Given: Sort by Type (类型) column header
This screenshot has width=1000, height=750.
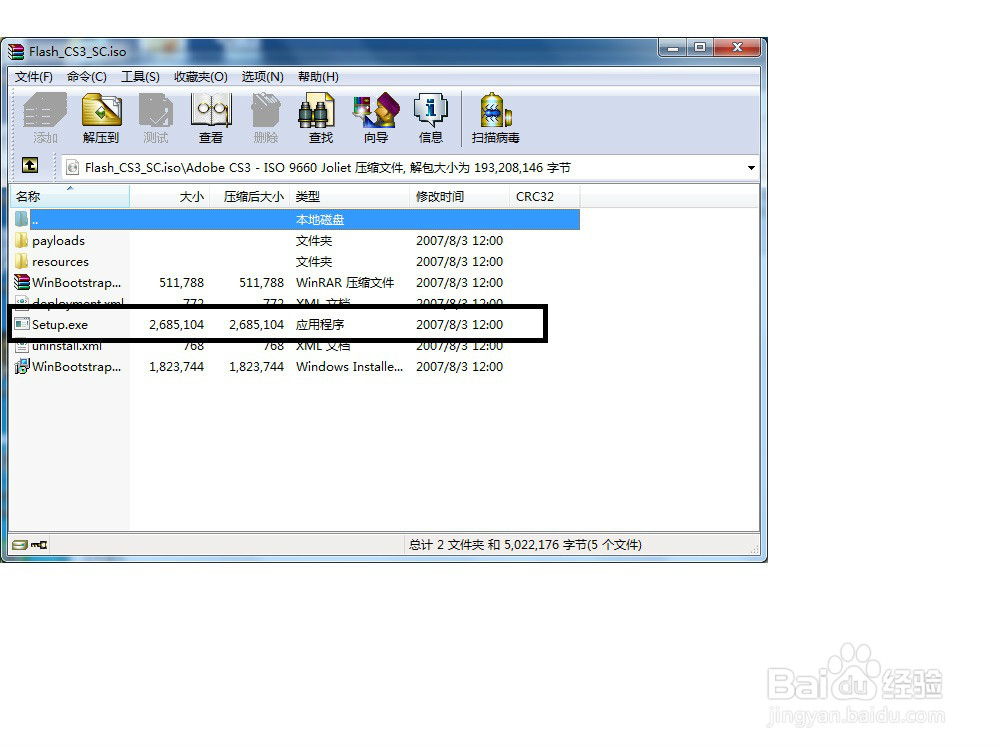Looking at the screenshot, I should [349, 196].
